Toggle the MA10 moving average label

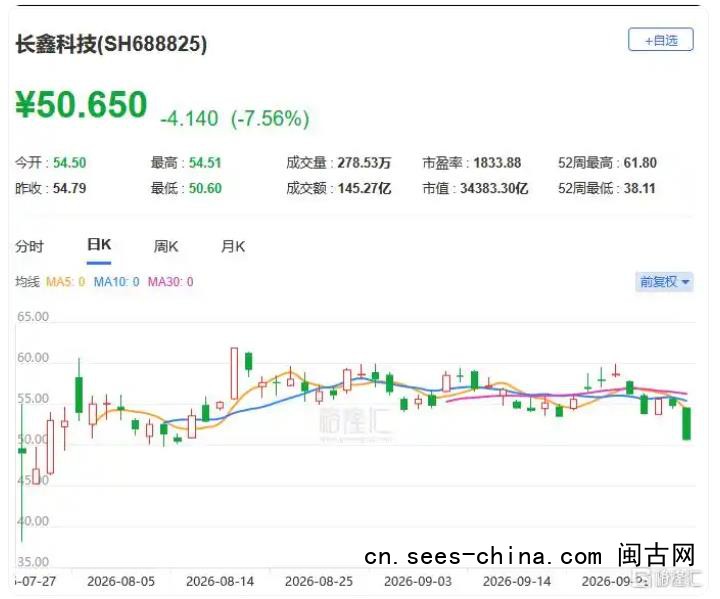click(116, 282)
